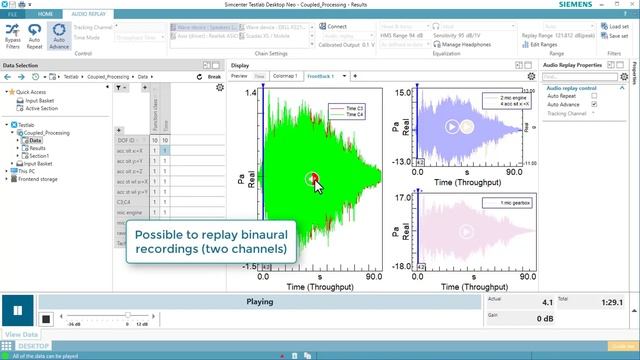Select Input Basket under Quick Access

40,100
